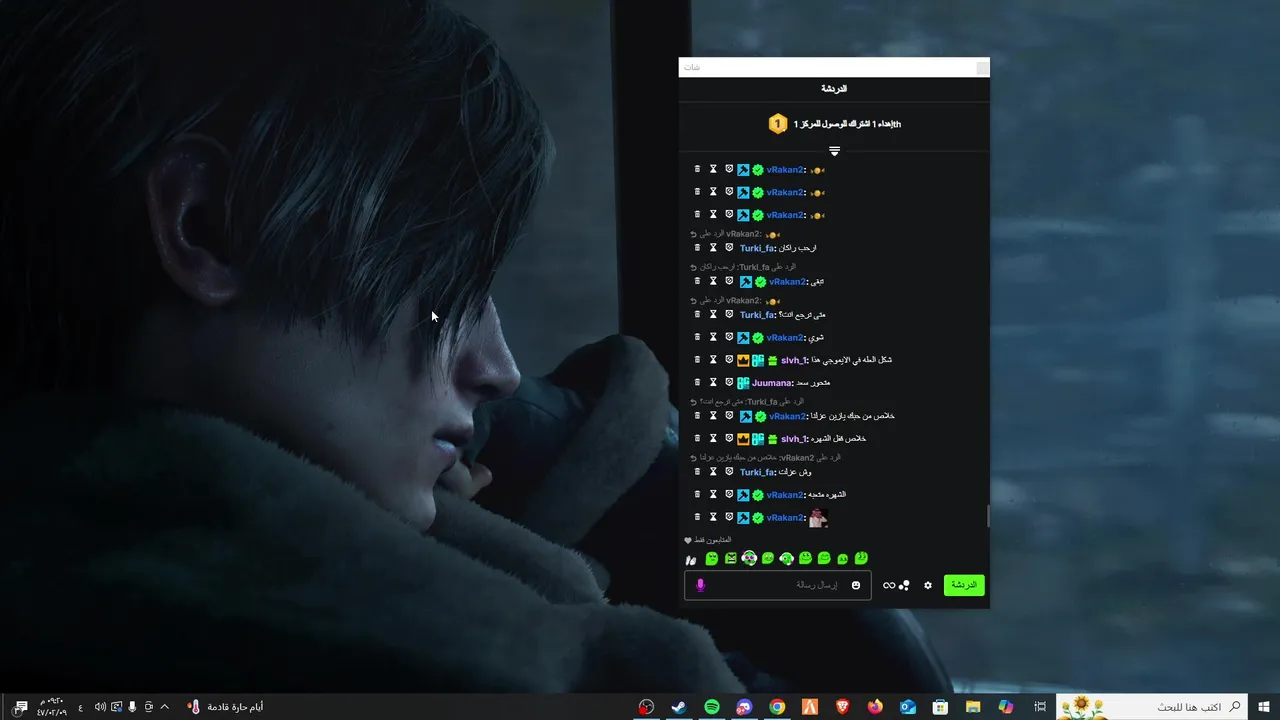Delete Turki_fa's message "ارحب راكان" with trash icon
Image resolution: width=1280 pixels, height=720 pixels.
point(697,247)
